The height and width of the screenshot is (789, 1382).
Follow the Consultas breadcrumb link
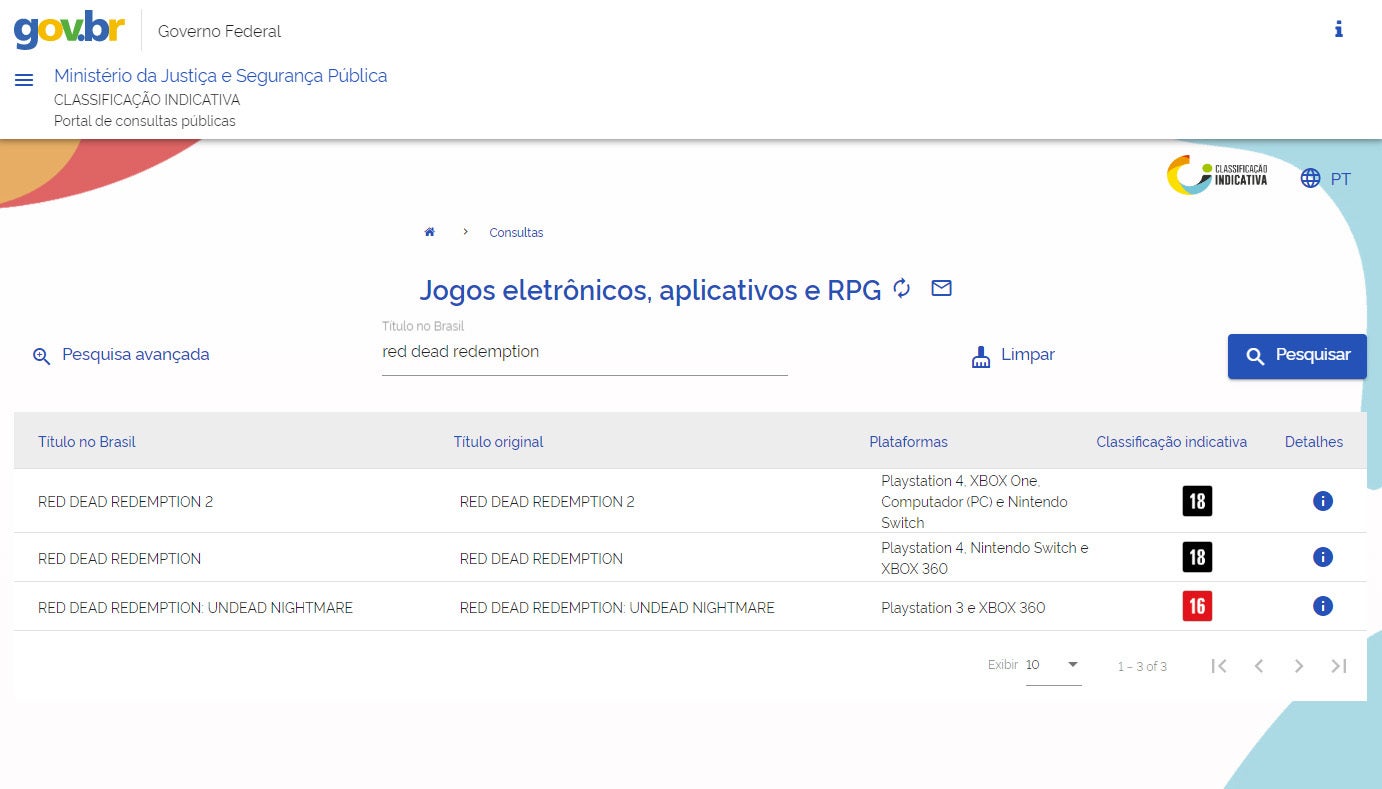tap(516, 233)
